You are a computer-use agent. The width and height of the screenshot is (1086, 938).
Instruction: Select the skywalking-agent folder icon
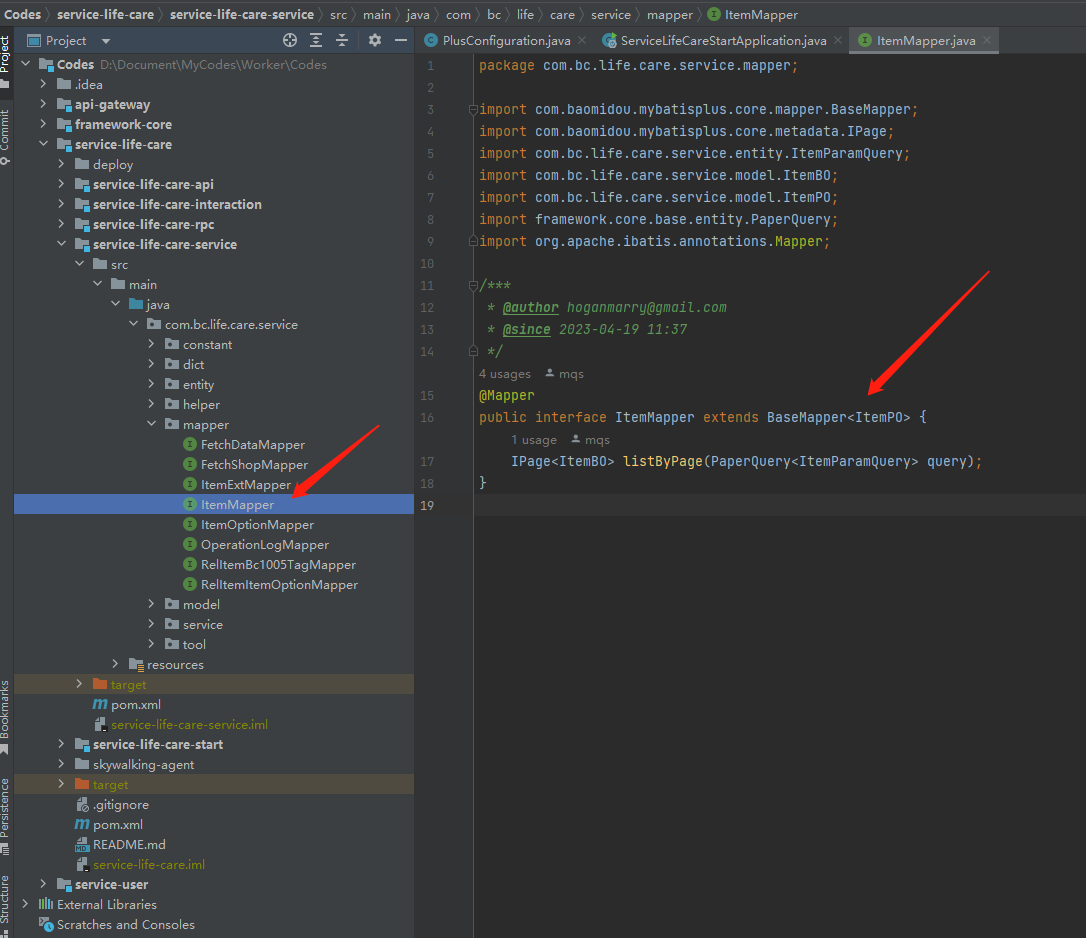coord(82,764)
